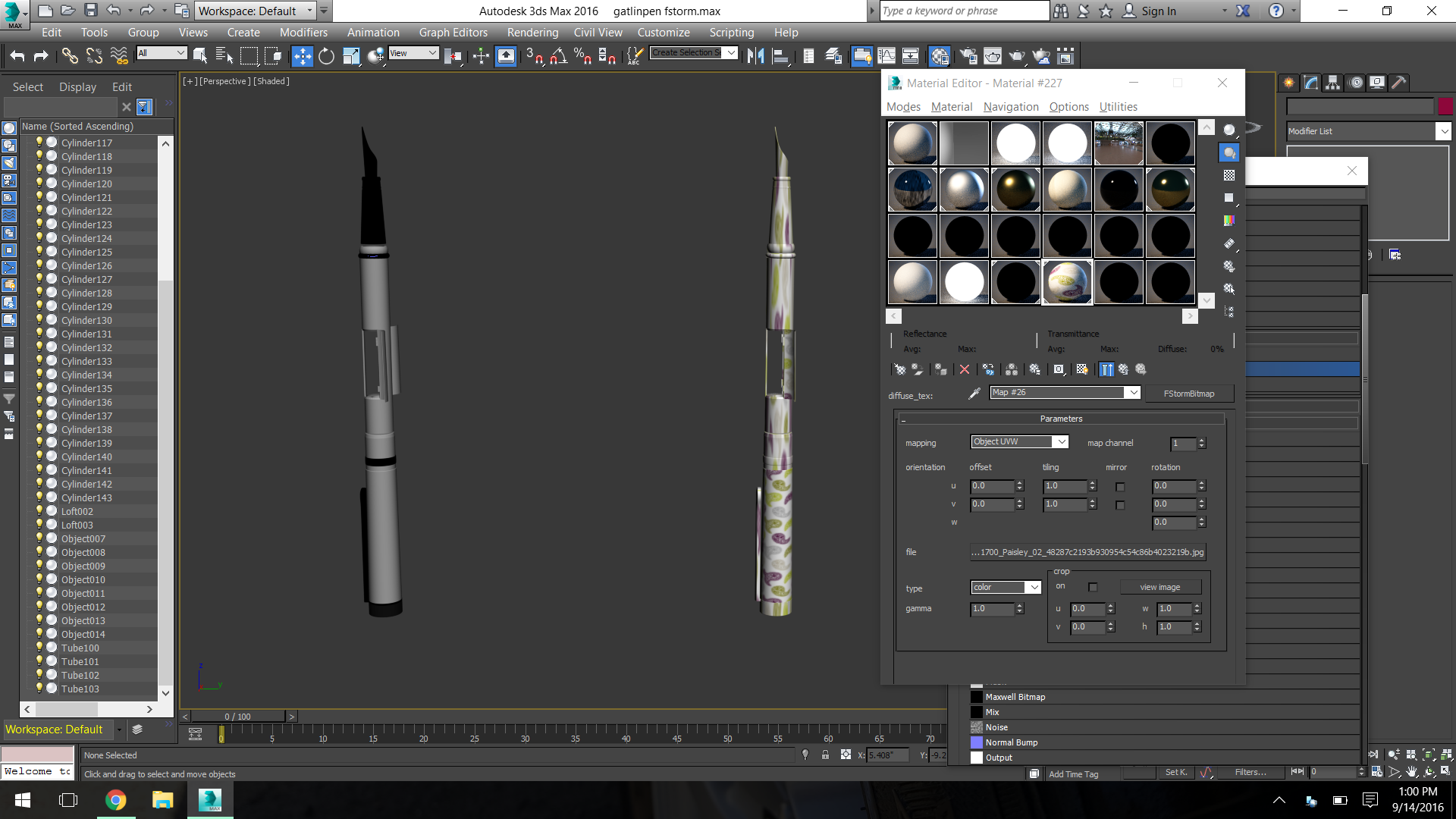Open Material Editor Utilities menu
This screenshot has height=819, width=1456.
point(1118,107)
